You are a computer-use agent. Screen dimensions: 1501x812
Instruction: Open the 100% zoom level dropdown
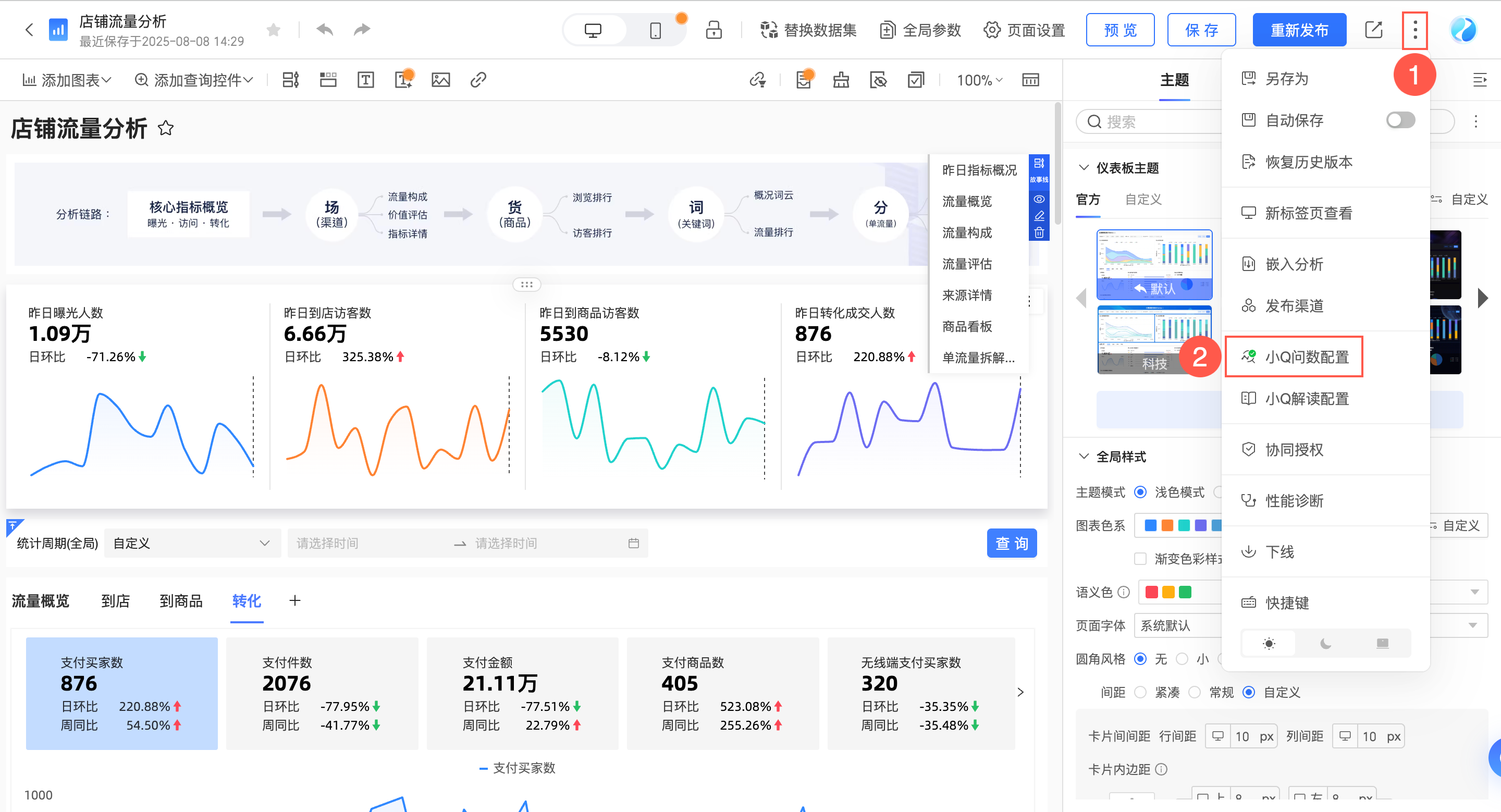979,80
